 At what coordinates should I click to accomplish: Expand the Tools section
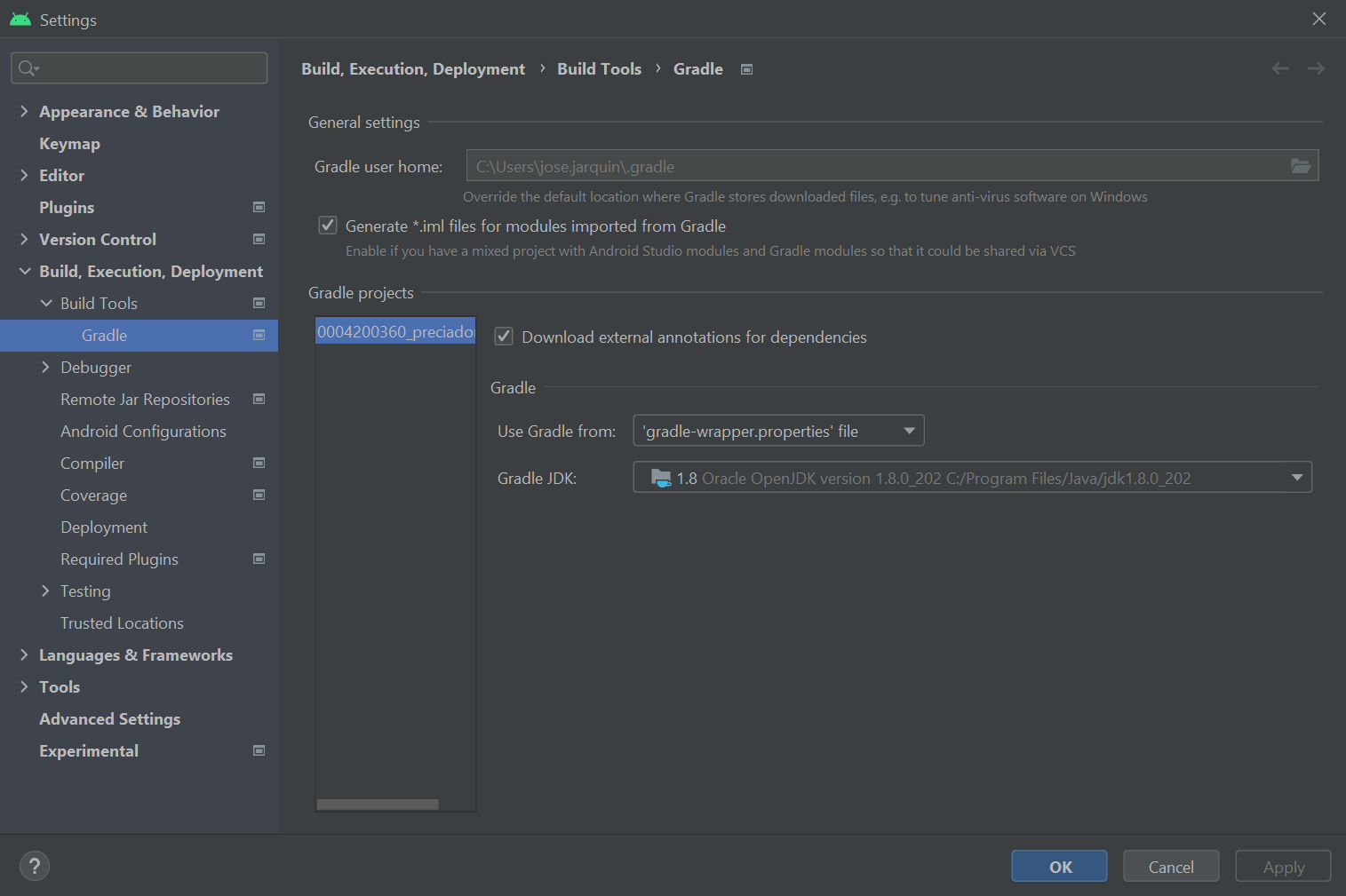pos(24,686)
